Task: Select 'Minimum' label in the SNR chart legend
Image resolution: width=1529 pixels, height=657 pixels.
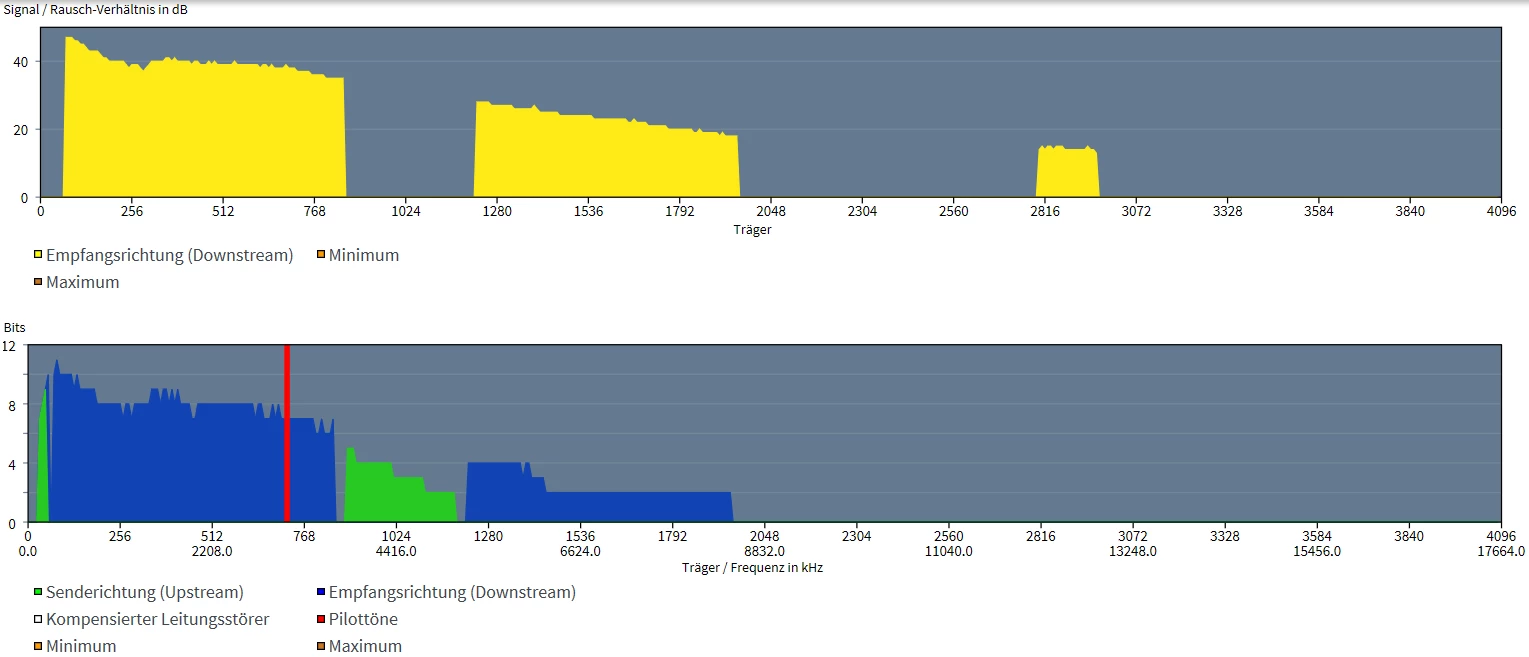Action: (x=364, y=255)
